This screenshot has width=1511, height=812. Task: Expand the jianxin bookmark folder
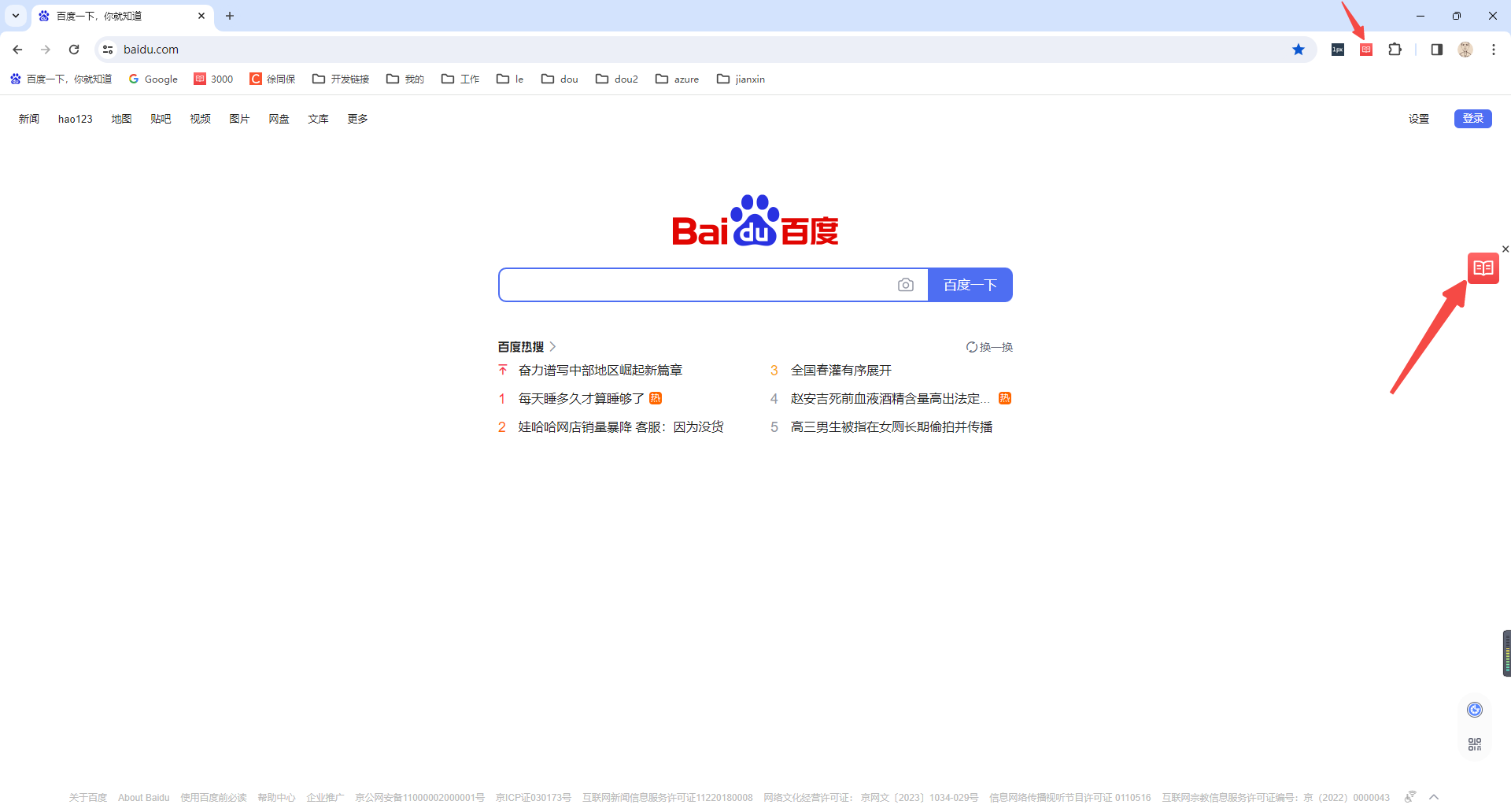(x=741, y=79)
